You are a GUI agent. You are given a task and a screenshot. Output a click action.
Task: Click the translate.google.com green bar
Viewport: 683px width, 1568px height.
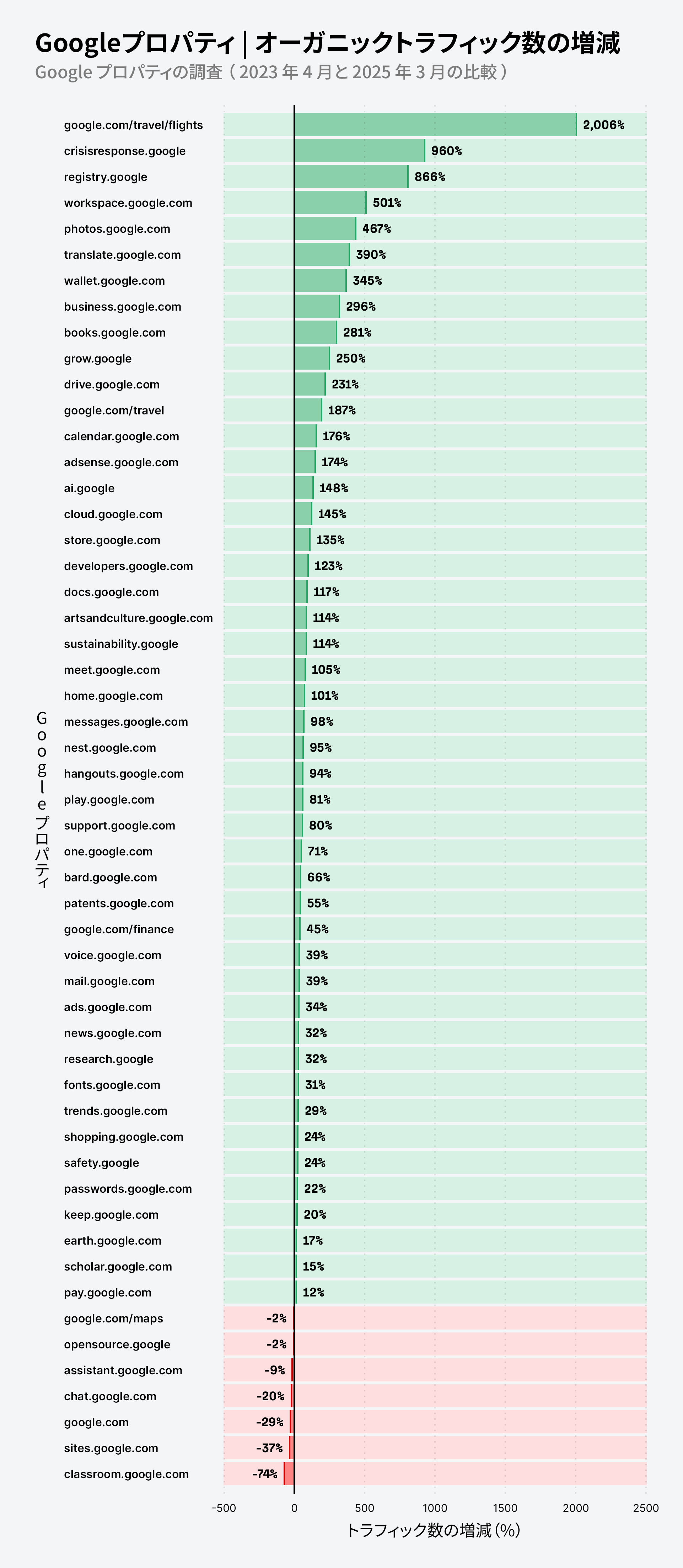pyautogui.click(x=322, y=254)
